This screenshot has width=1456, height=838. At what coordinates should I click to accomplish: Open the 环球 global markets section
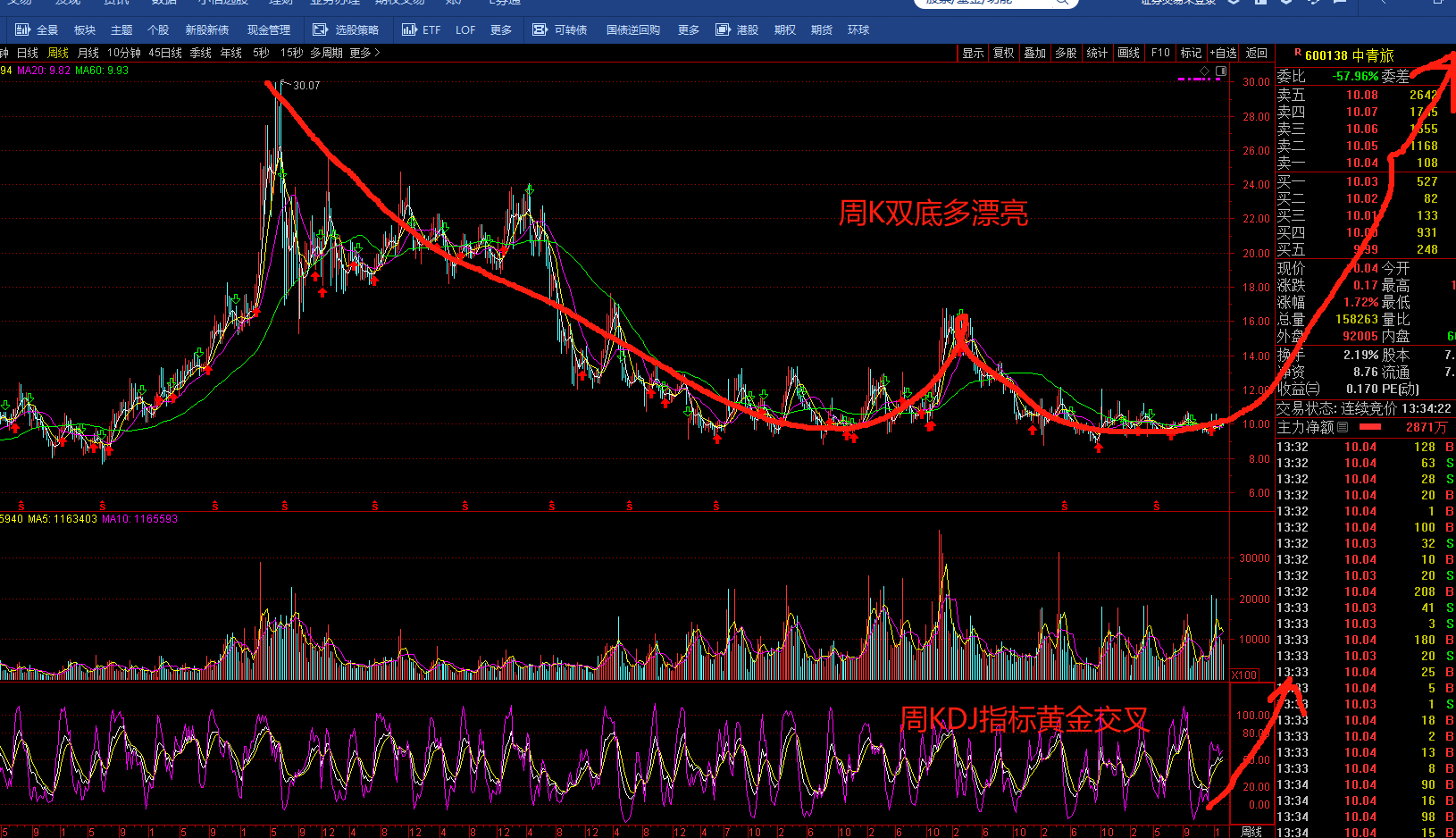pyautogui.click(x=858, y=29)
